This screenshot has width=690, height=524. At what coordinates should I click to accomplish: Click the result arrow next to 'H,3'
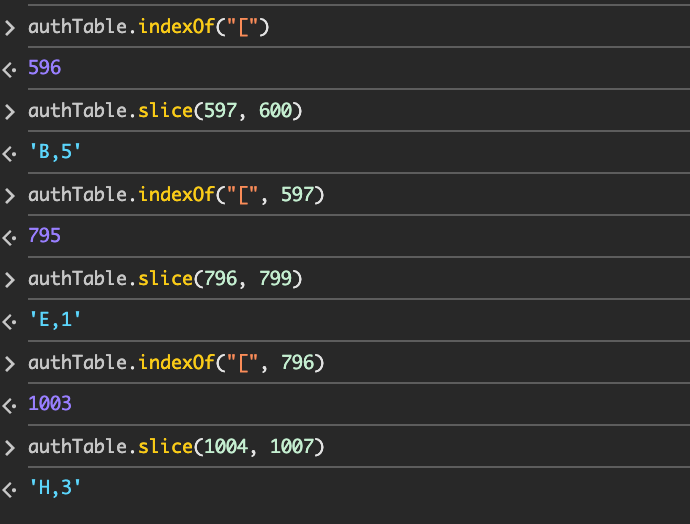click(x=9, y=489)
